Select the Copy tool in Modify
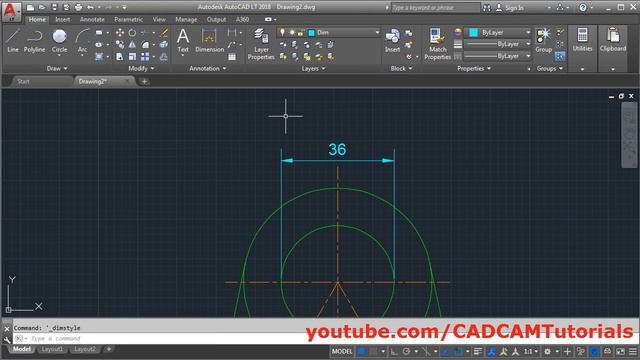The image size is (640, 360). point(120,44)
